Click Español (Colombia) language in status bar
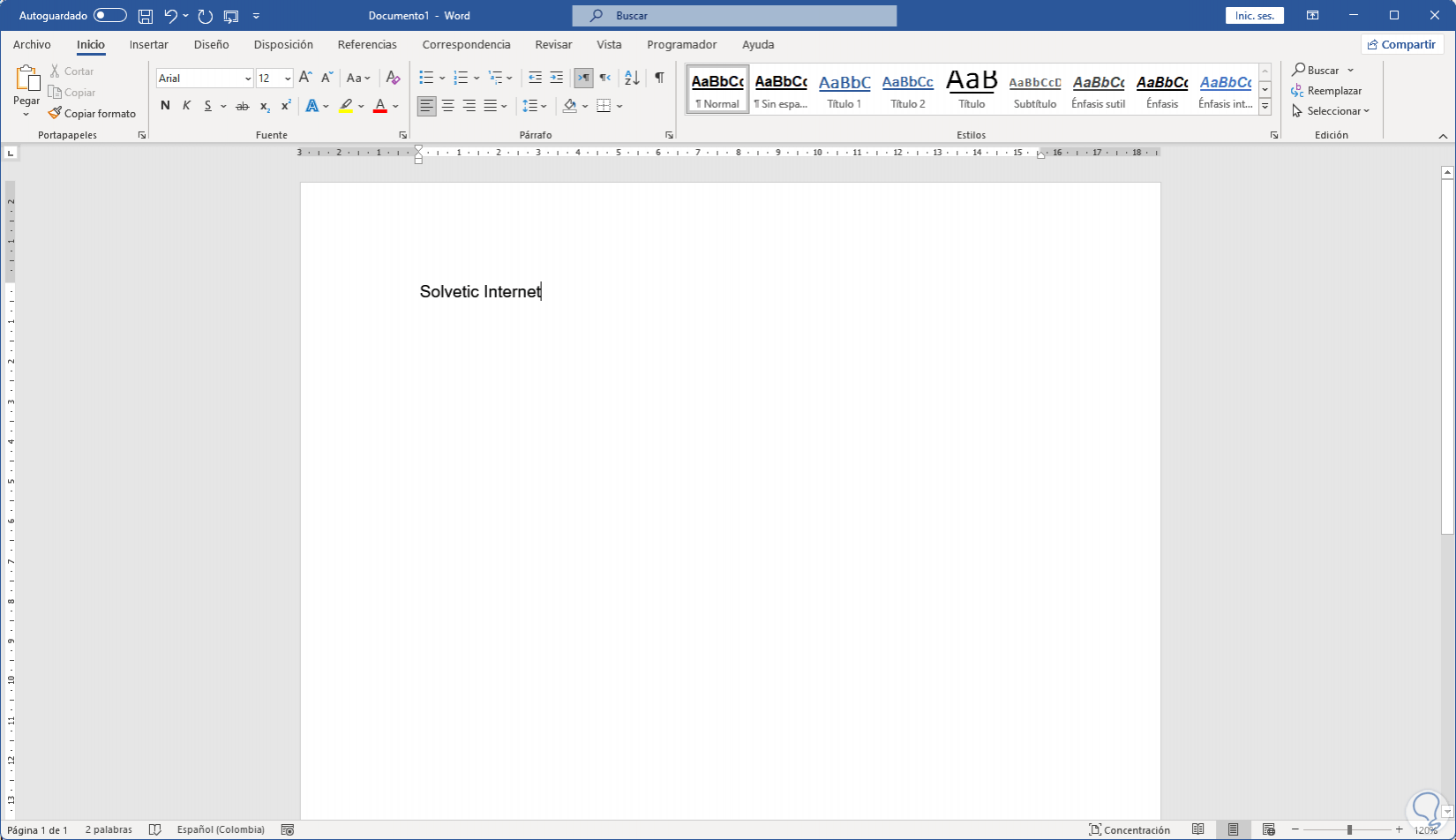Screen dimensions: 1456x840 (221, 829)
